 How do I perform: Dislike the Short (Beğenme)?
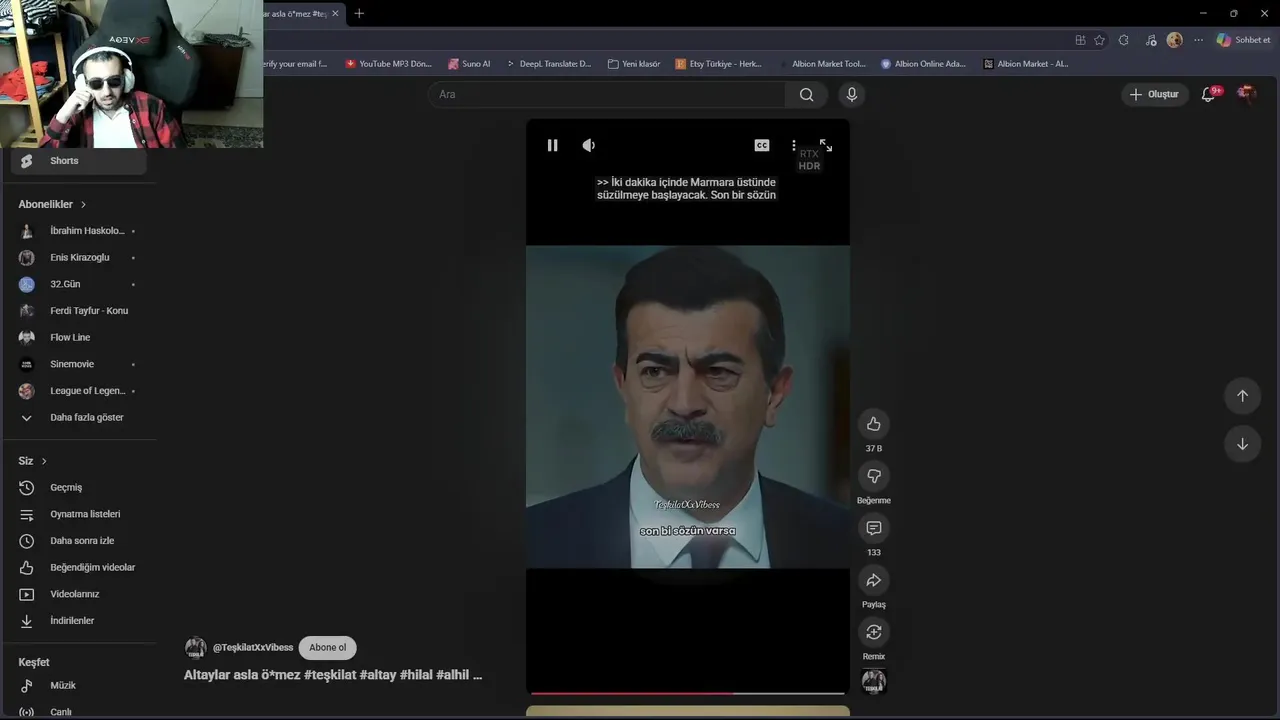tap(873, 476)
